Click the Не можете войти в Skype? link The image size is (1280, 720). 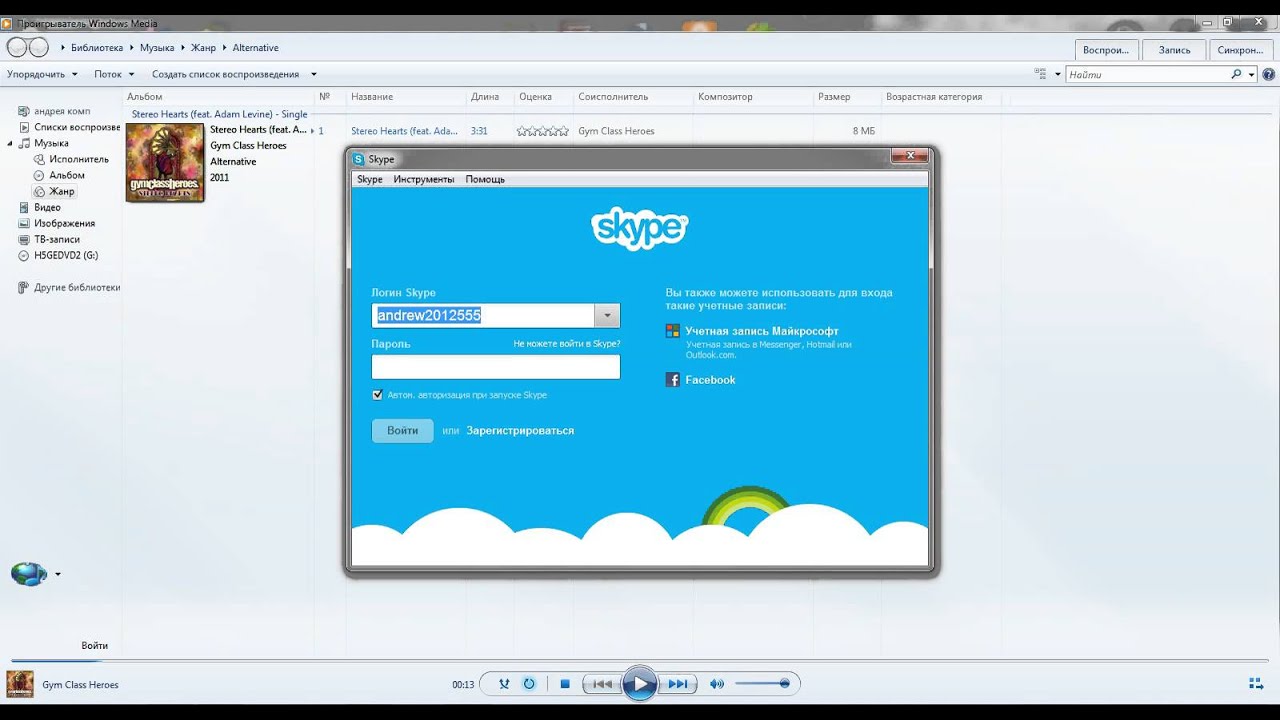coord(567,343)
